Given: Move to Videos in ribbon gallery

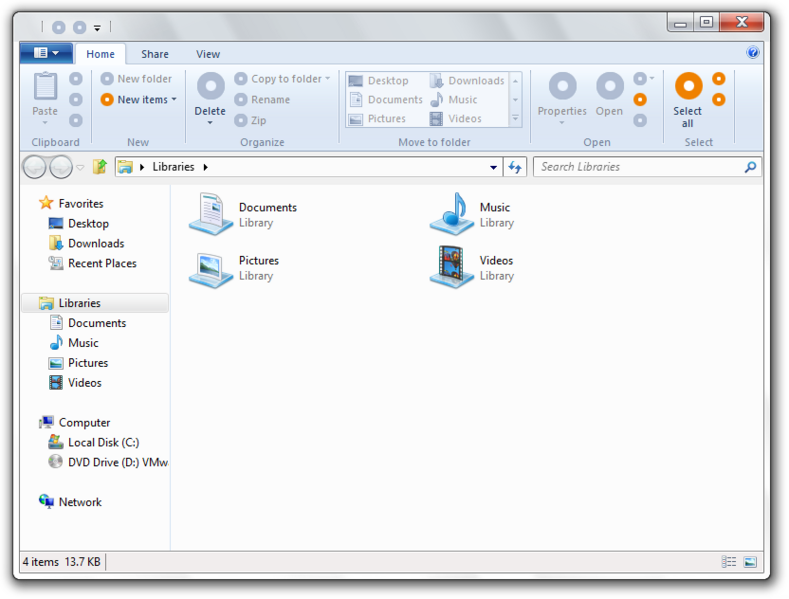Looking at the screenshot, I should (456, 119).
